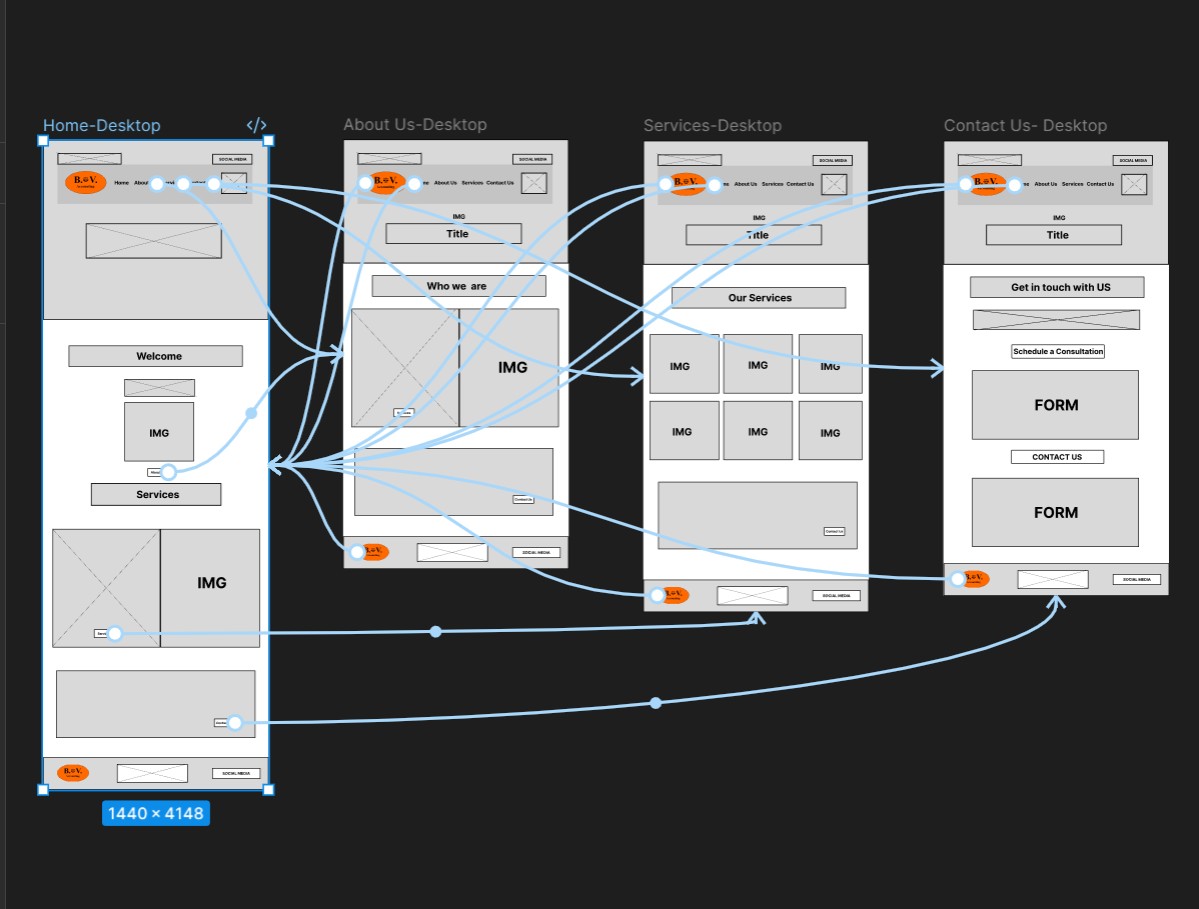Select the B.&V. logo in About Us-Desktop header
Screen dimensions: 1199x909
click(385, 183)
